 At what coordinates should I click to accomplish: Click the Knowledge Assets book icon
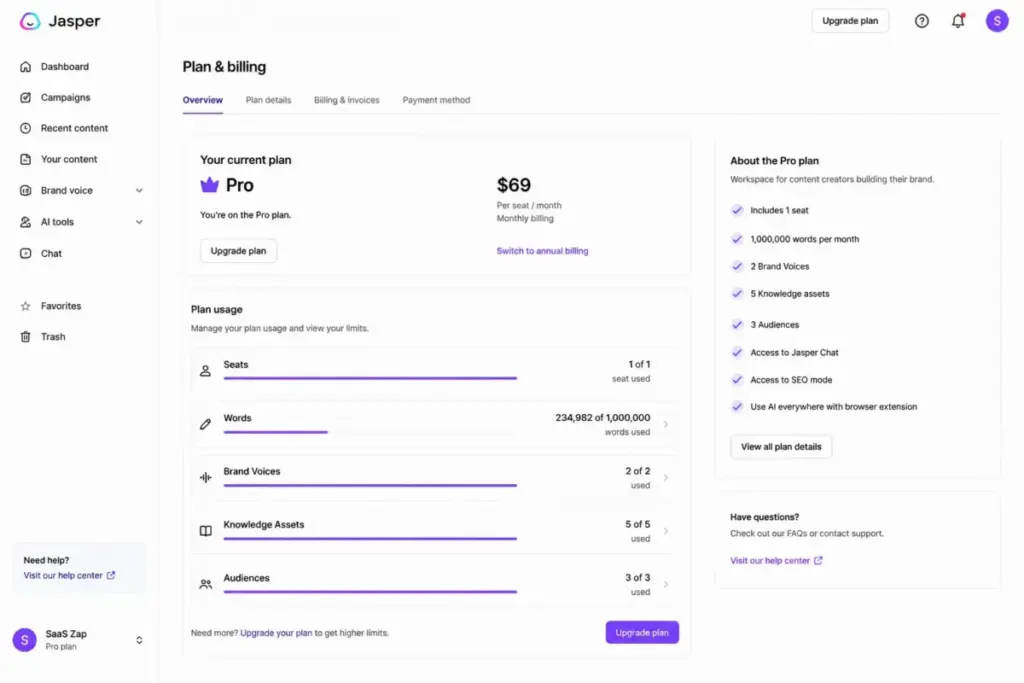(205, 531)
